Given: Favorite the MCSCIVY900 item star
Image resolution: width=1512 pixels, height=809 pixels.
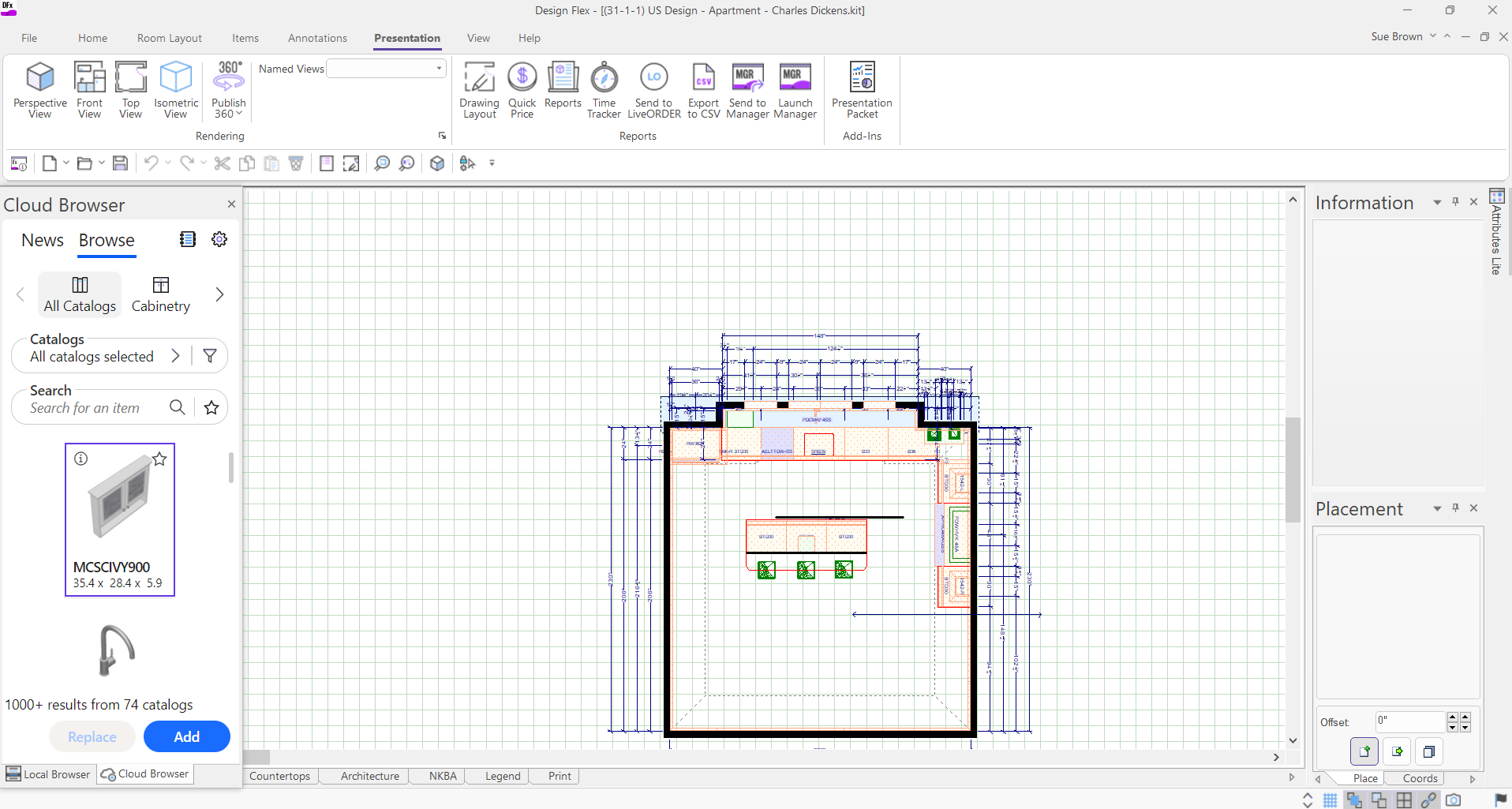Looking at the screenshot, I should click(159, 459).
